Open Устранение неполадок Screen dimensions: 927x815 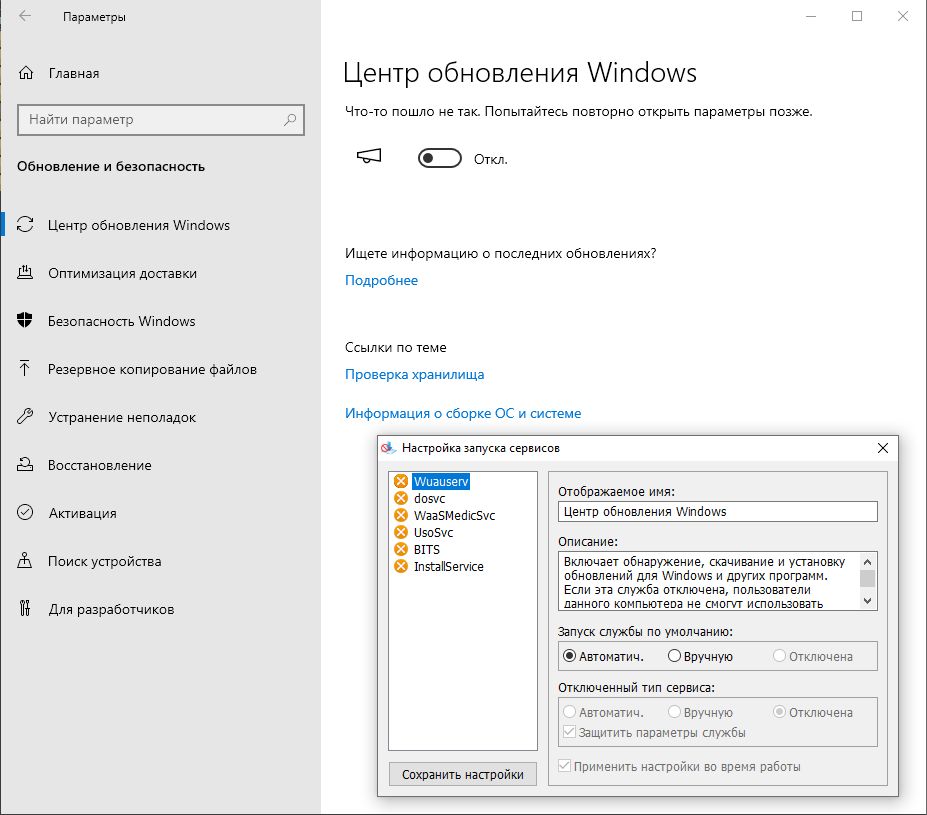tap(122, 417)
